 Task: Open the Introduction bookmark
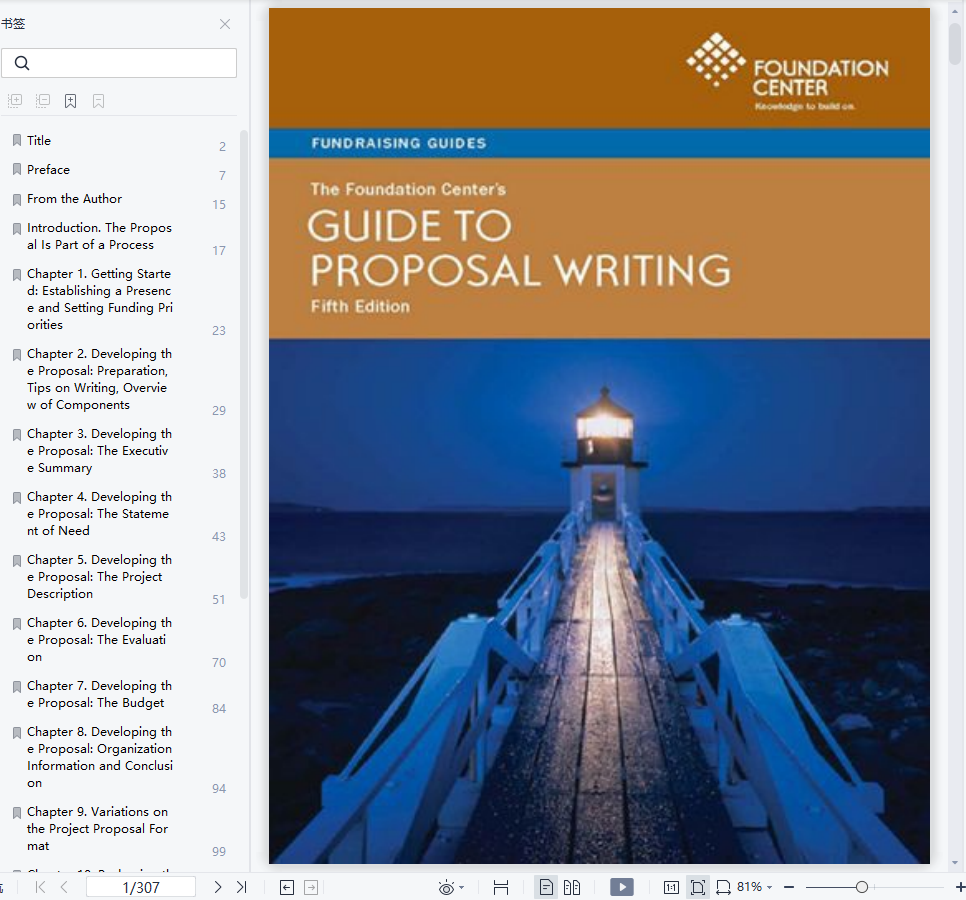coord(99,236)
